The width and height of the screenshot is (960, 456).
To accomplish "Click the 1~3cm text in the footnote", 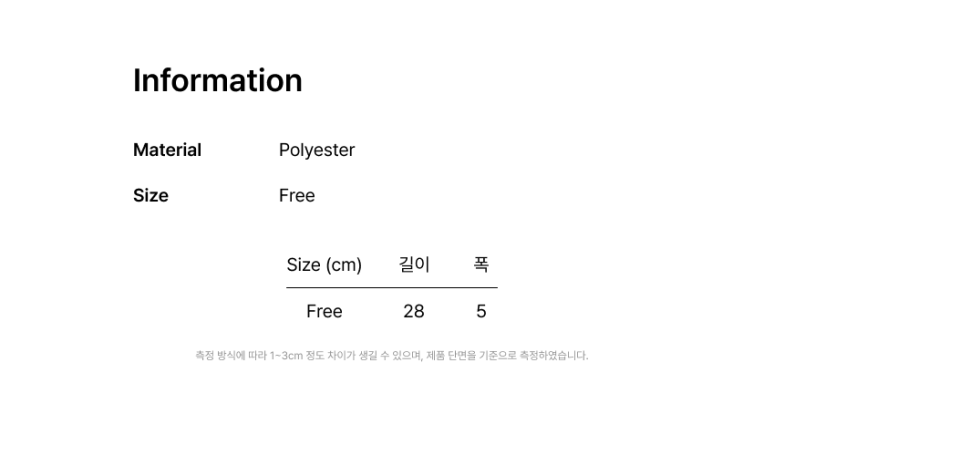I will pos(287,356).
